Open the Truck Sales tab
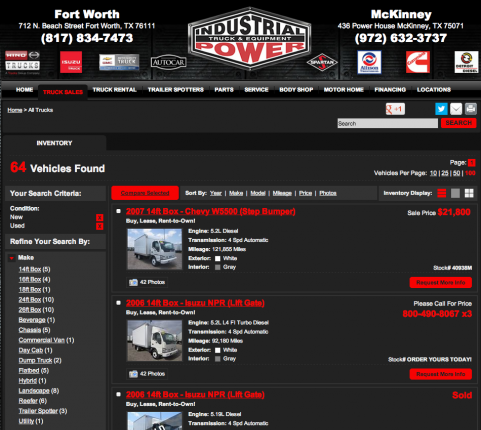This screenshot has width=481, height=430. (63, 92)
